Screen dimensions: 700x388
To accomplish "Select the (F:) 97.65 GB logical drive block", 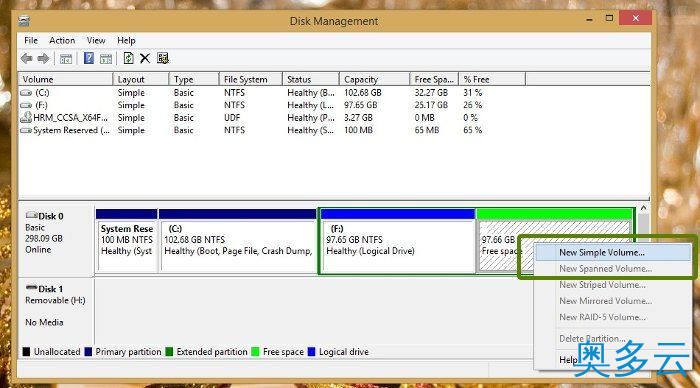I will (397, 241).
